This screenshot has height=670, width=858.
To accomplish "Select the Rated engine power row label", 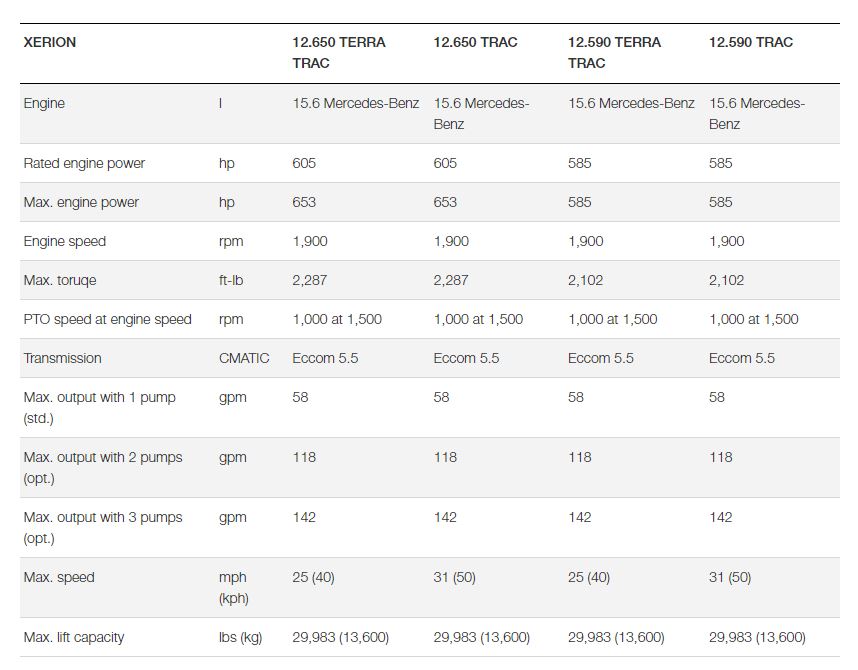I will coord(84,163).
